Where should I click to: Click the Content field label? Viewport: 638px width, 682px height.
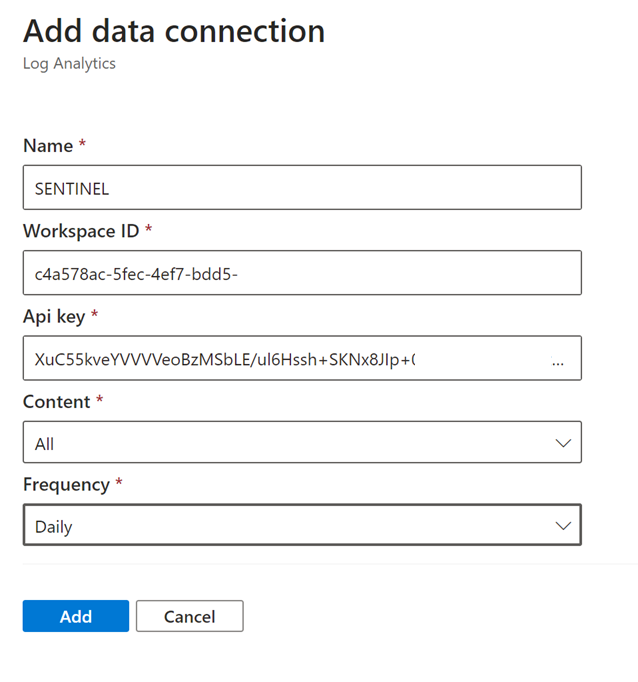[x=58, y=401]
